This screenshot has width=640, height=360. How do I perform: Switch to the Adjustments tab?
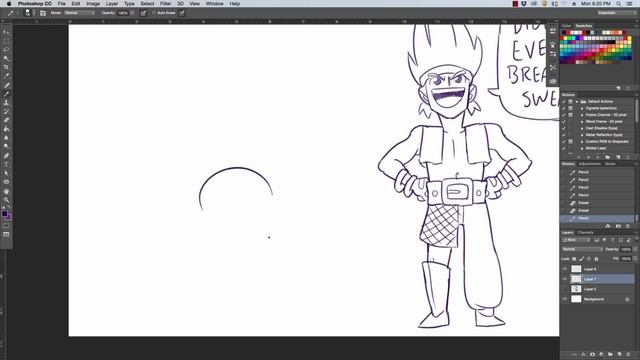590,164
